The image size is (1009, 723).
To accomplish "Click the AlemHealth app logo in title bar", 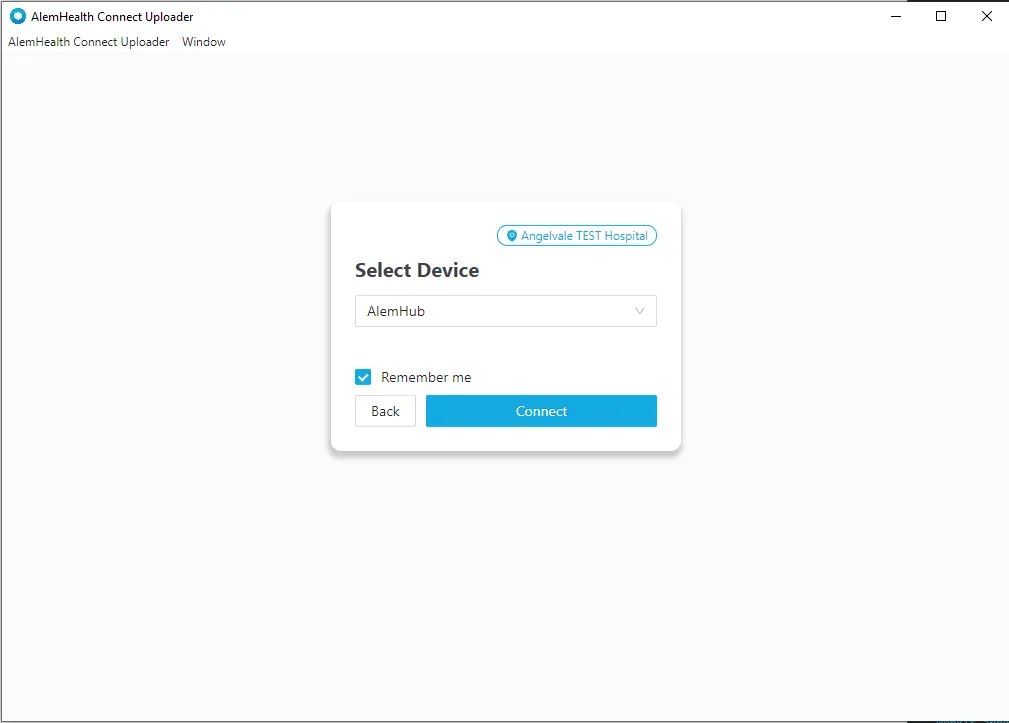I will tap(17, 17).
